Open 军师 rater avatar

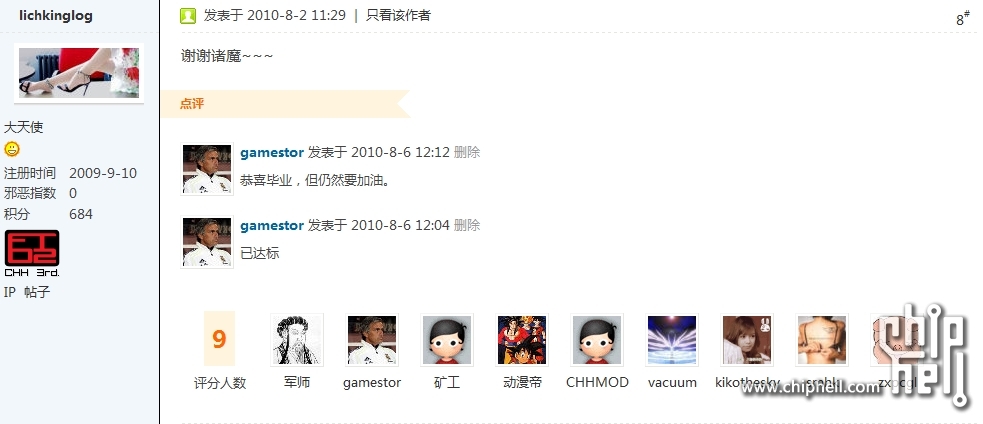pos(297,340)
